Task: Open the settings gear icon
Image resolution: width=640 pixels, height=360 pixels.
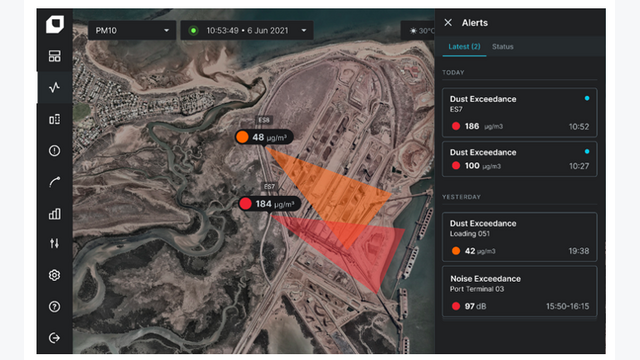Action: [55, 275]
